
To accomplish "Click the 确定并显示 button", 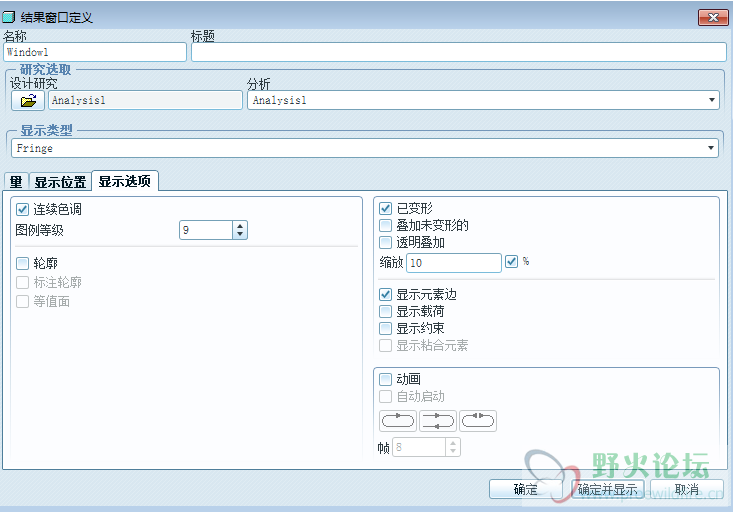I will [x=607, y=490].
